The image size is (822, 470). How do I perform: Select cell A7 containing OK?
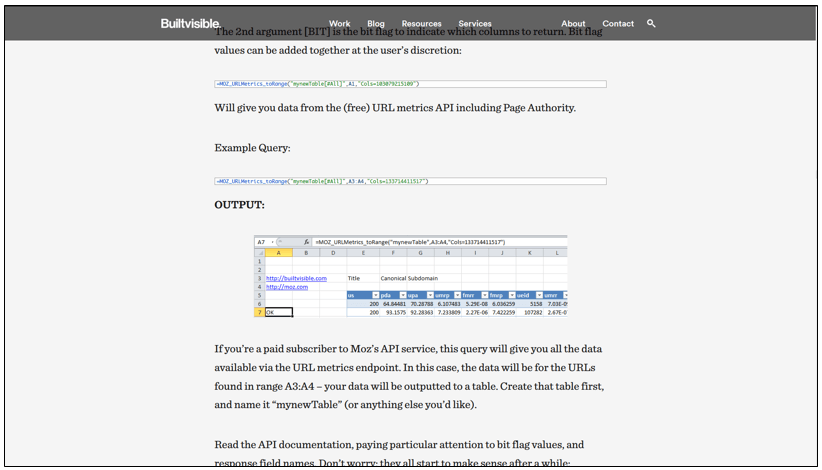(x=279, y=312)
